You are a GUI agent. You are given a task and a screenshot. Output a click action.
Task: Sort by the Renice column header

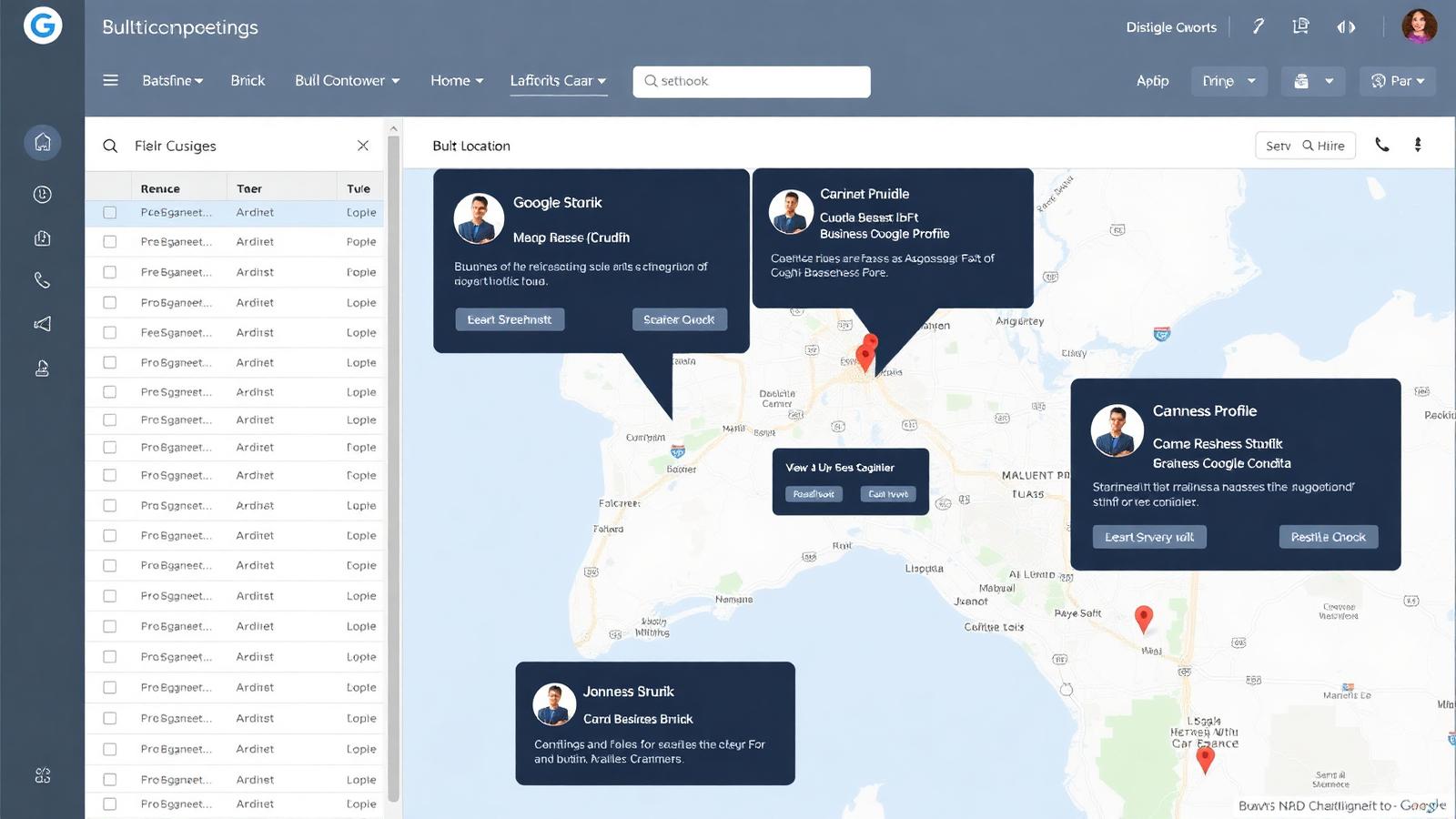click(160, 188)
